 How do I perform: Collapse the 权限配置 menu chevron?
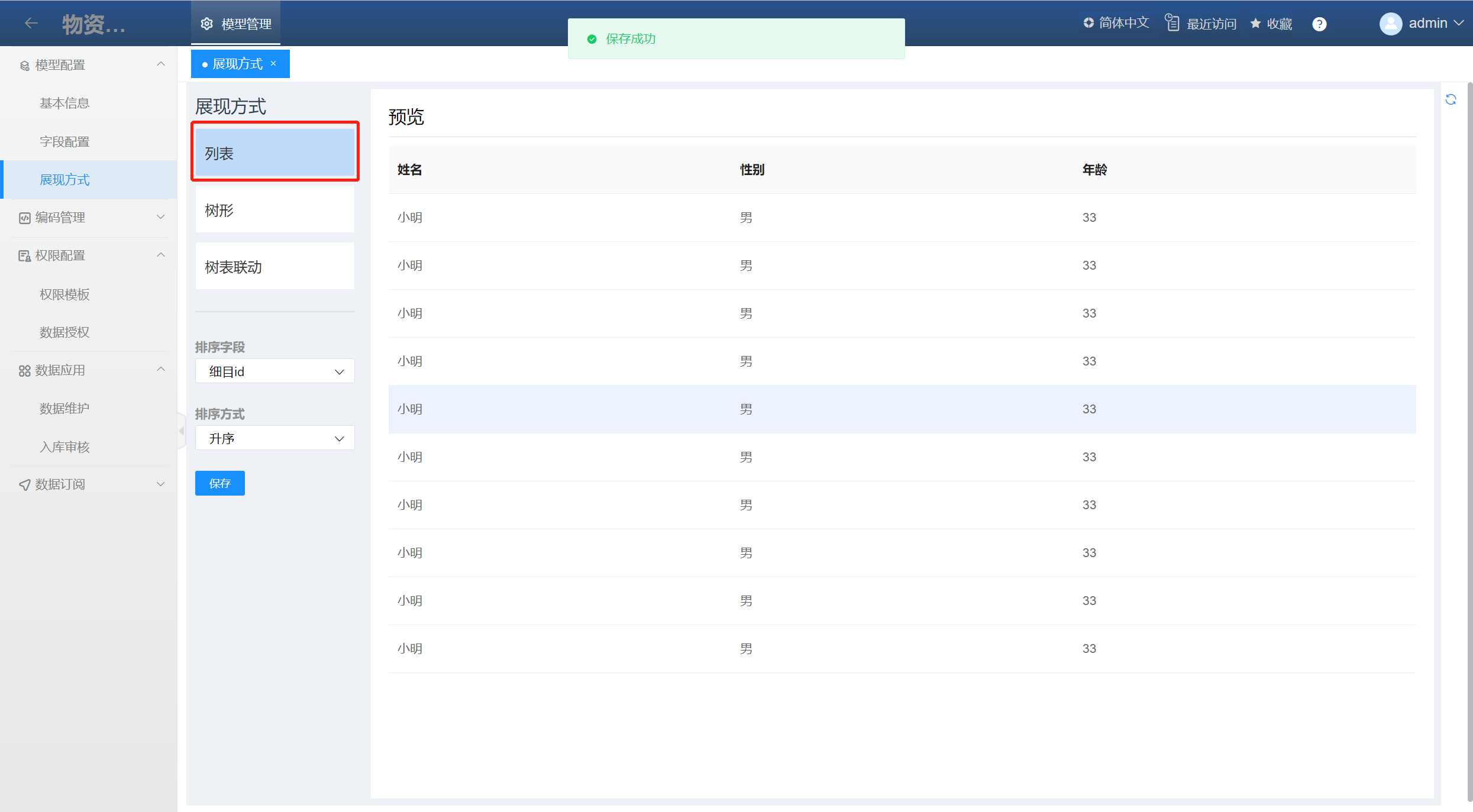[161, 255]
